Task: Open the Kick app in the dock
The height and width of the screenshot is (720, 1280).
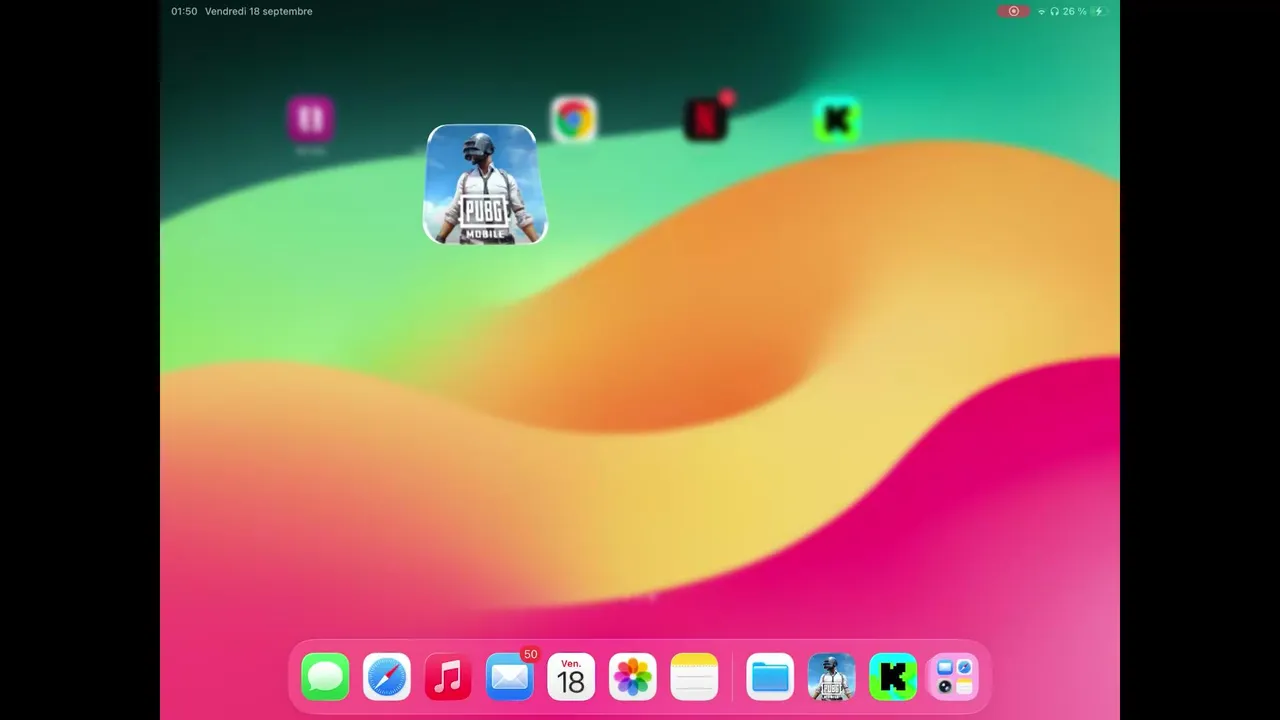Action: 893,677
